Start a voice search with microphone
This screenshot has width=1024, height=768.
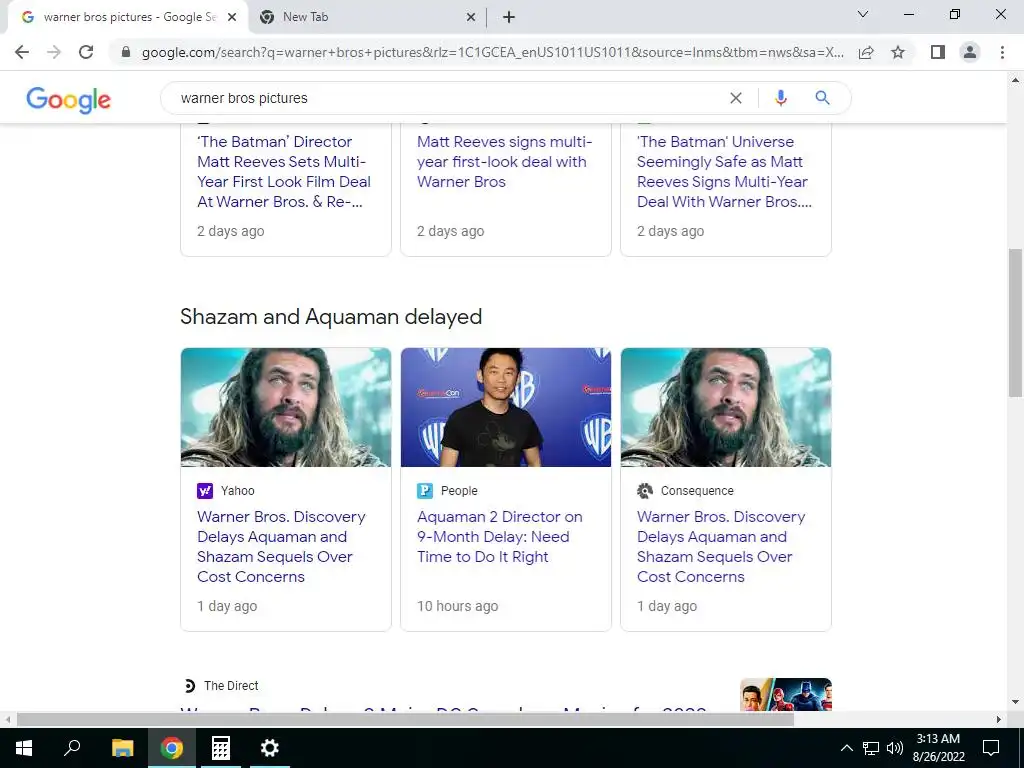[780, 98]
